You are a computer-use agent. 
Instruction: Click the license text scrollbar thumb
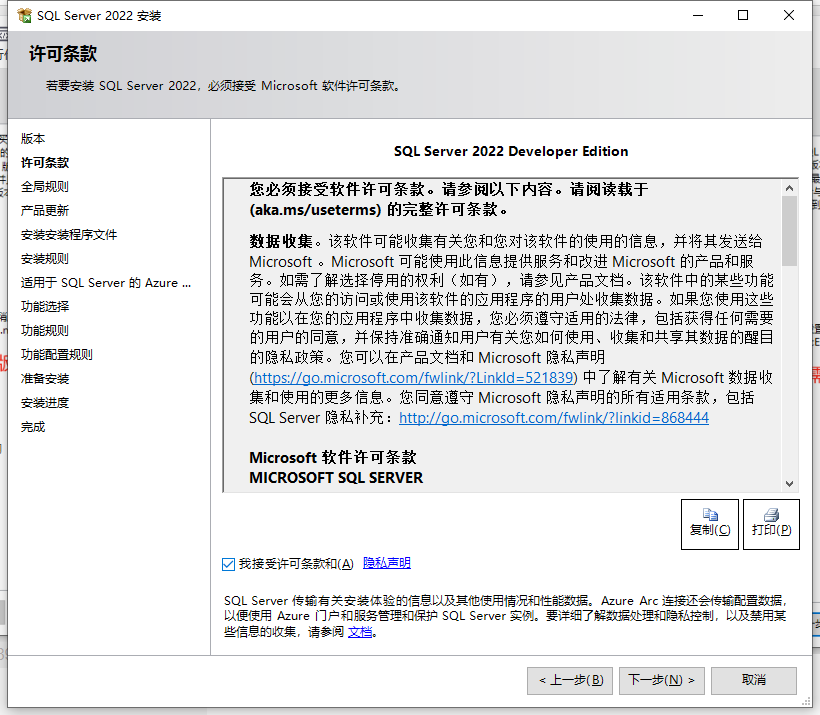coord(789,231)
